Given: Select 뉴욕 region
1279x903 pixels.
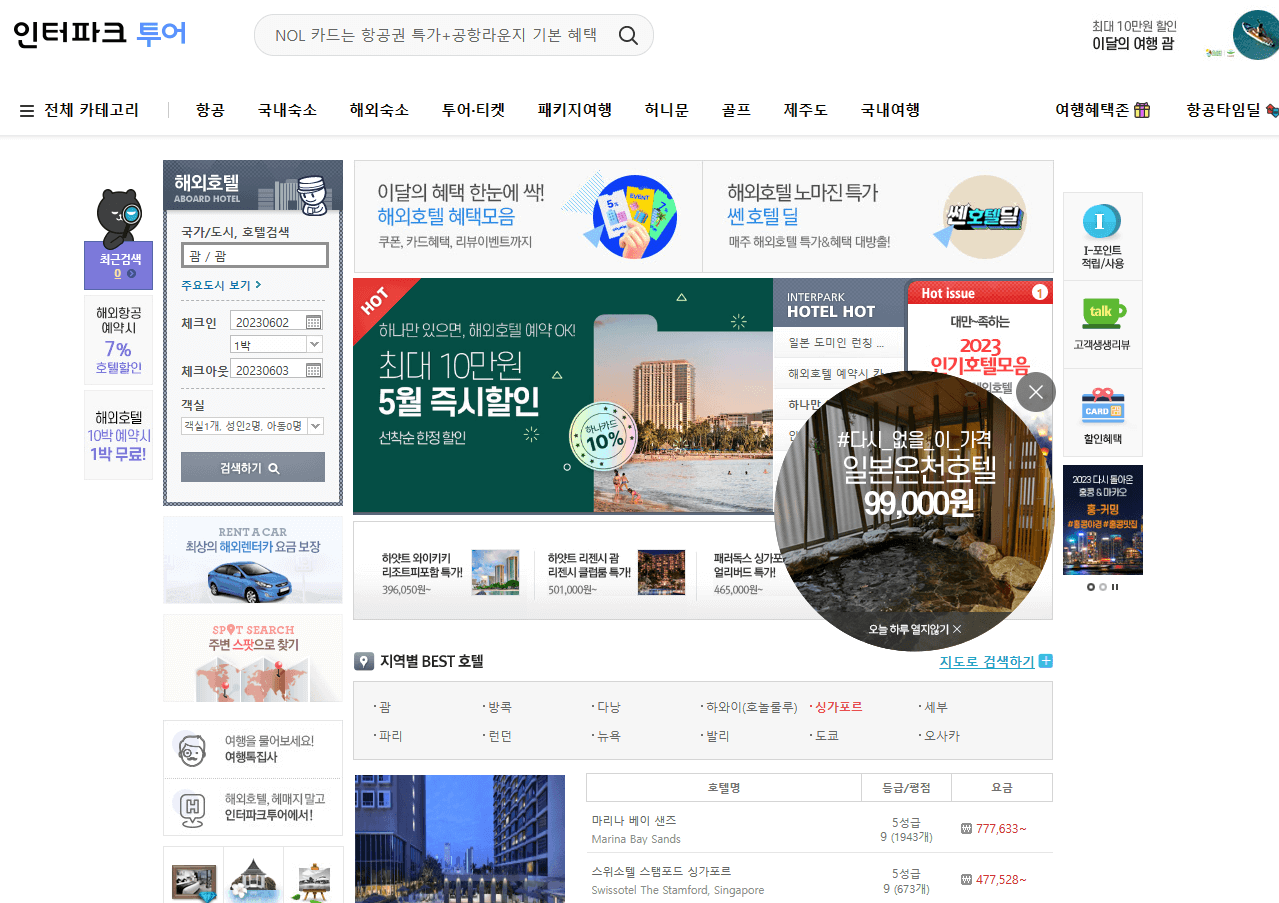Looking at the screenshot, I should pos(607,736).
